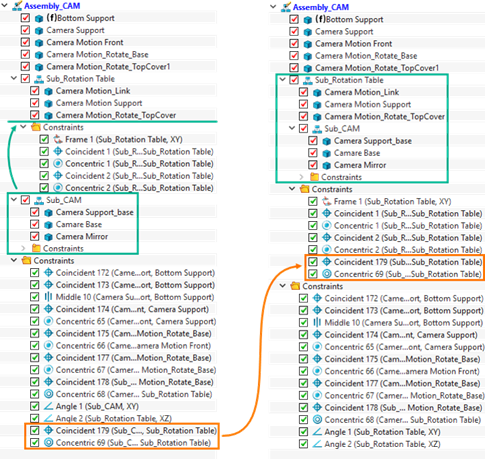The width and height of the screenshot is (485, 459).
Task: Click the Concentric 69 icon in the right tree
Action: point(327,274)
